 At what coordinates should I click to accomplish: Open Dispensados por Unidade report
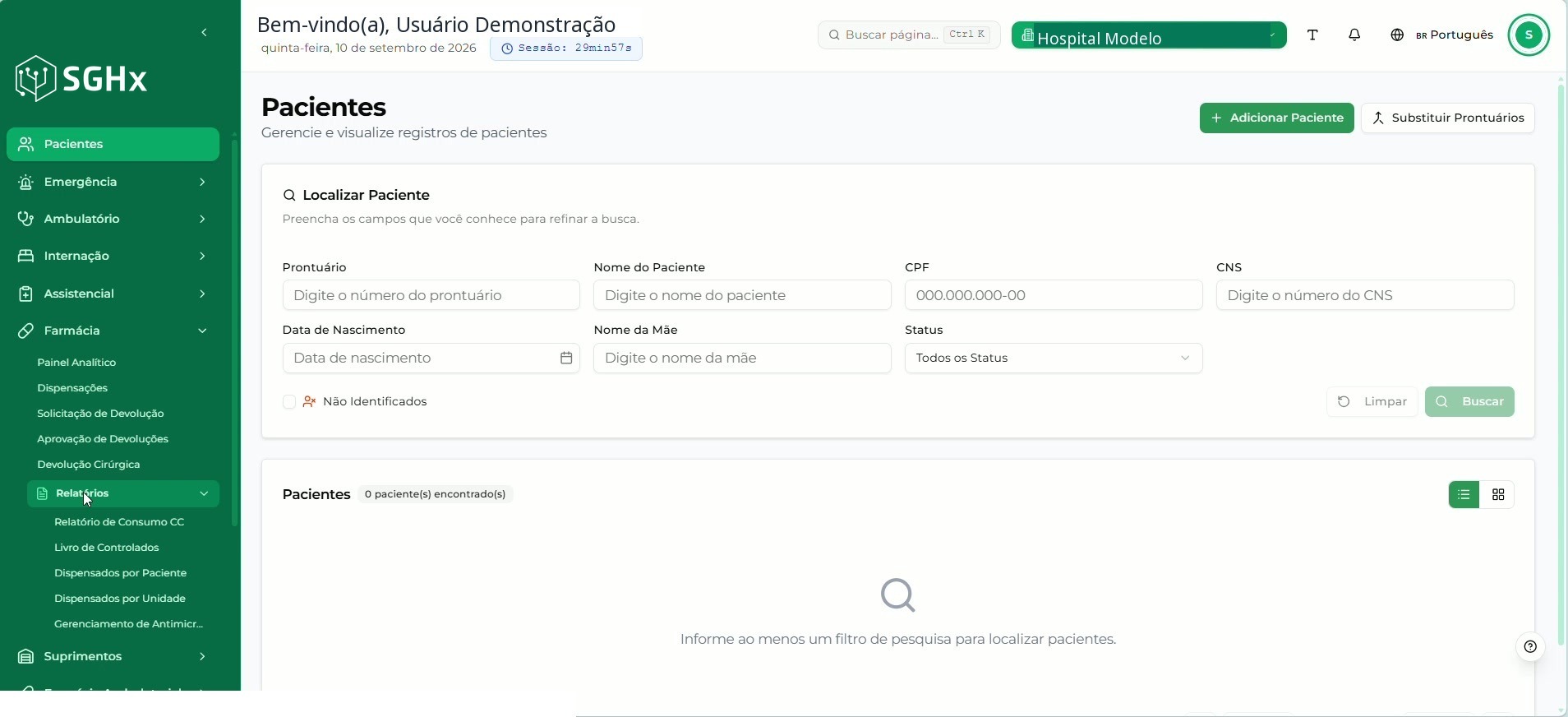[x=120, y=599]
